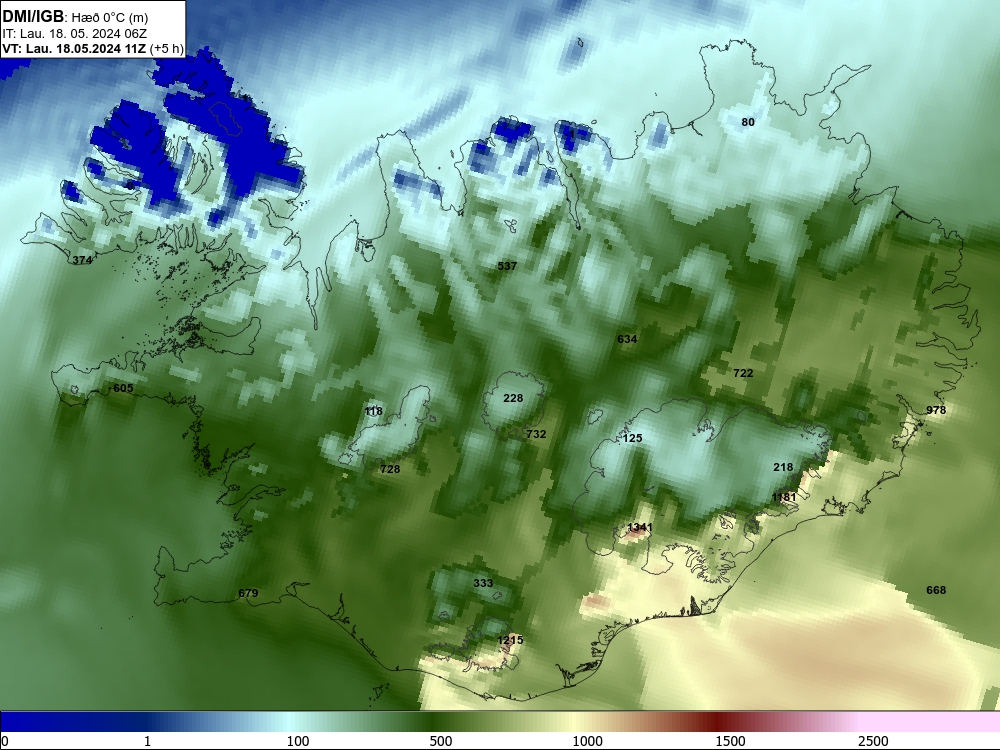Click the colour scale label 1000

[x=587, y=741]
